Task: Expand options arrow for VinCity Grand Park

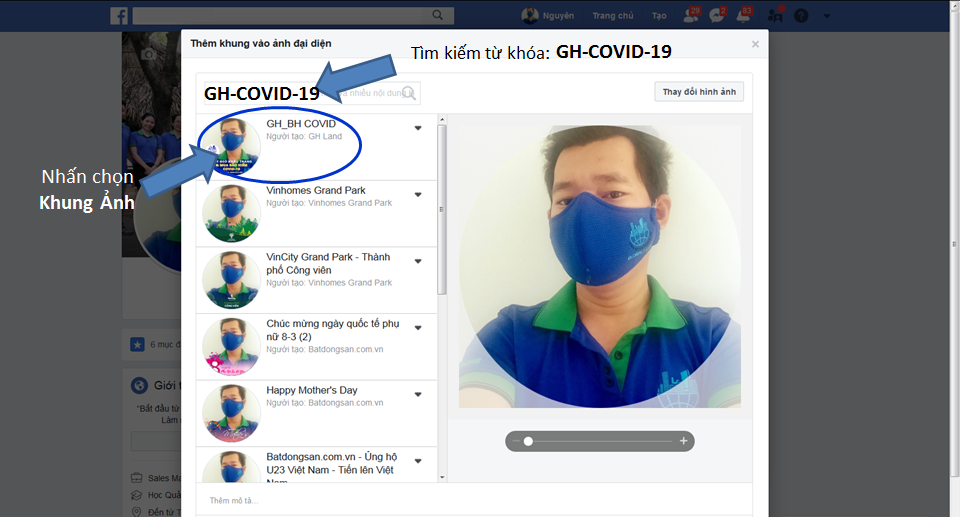Action: 418,262
